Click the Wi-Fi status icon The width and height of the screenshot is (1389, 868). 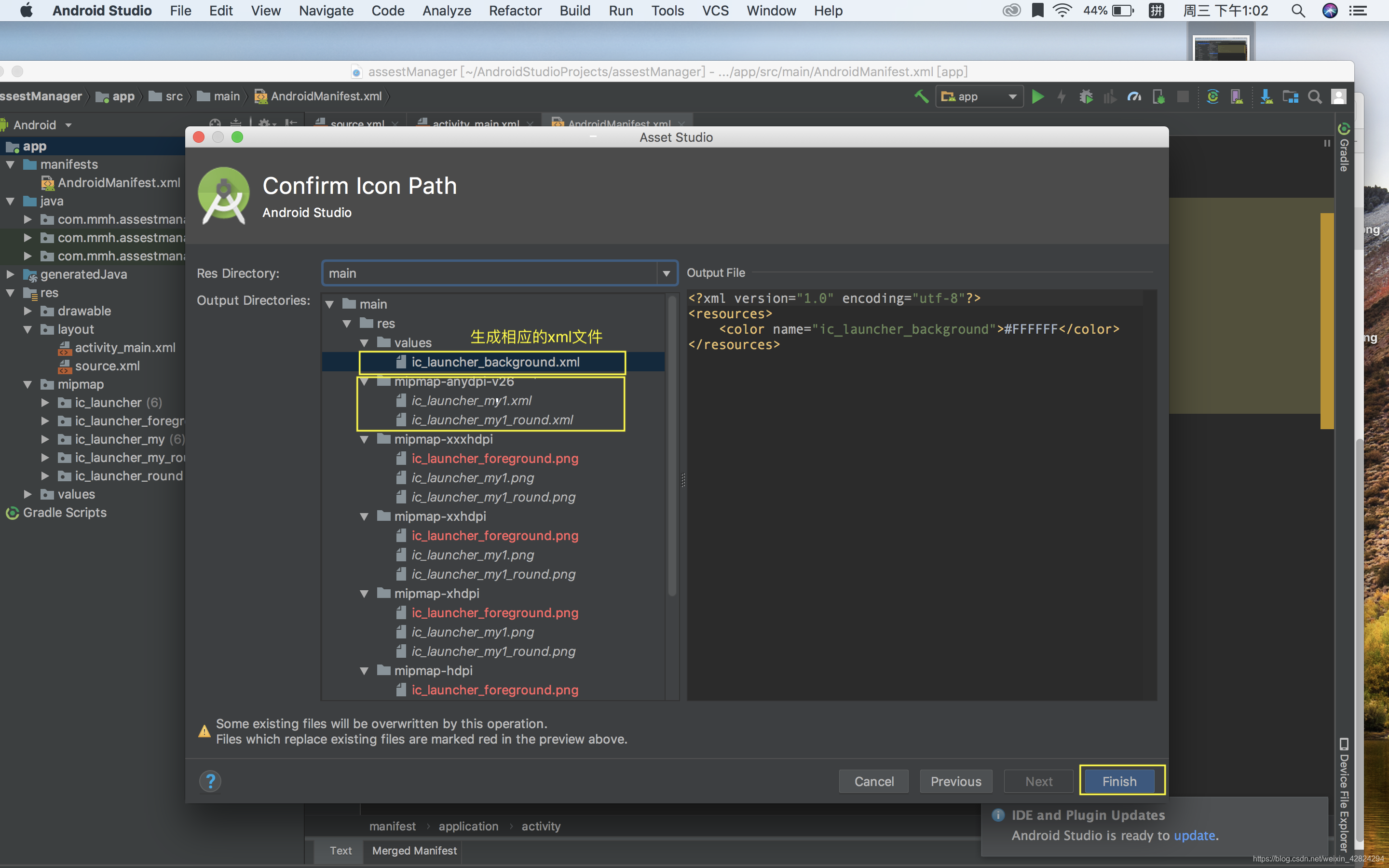tap(1062, 10)
